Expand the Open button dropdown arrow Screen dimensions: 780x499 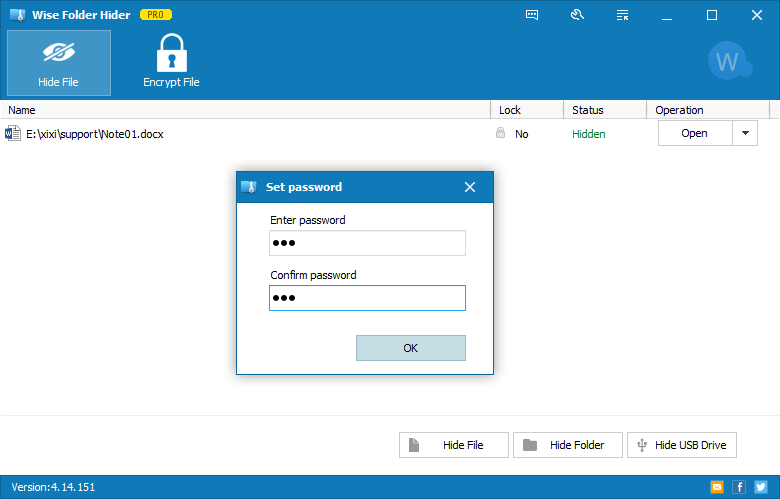745,133
